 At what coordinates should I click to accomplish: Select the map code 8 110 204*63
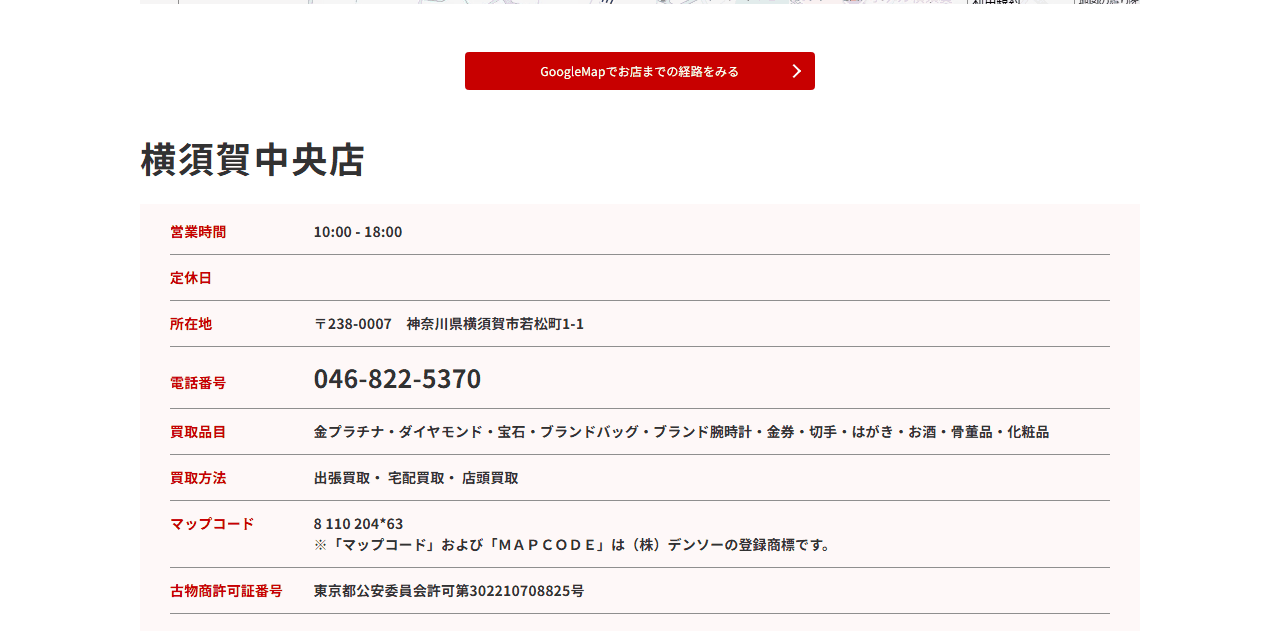click(x=358, y=524)
